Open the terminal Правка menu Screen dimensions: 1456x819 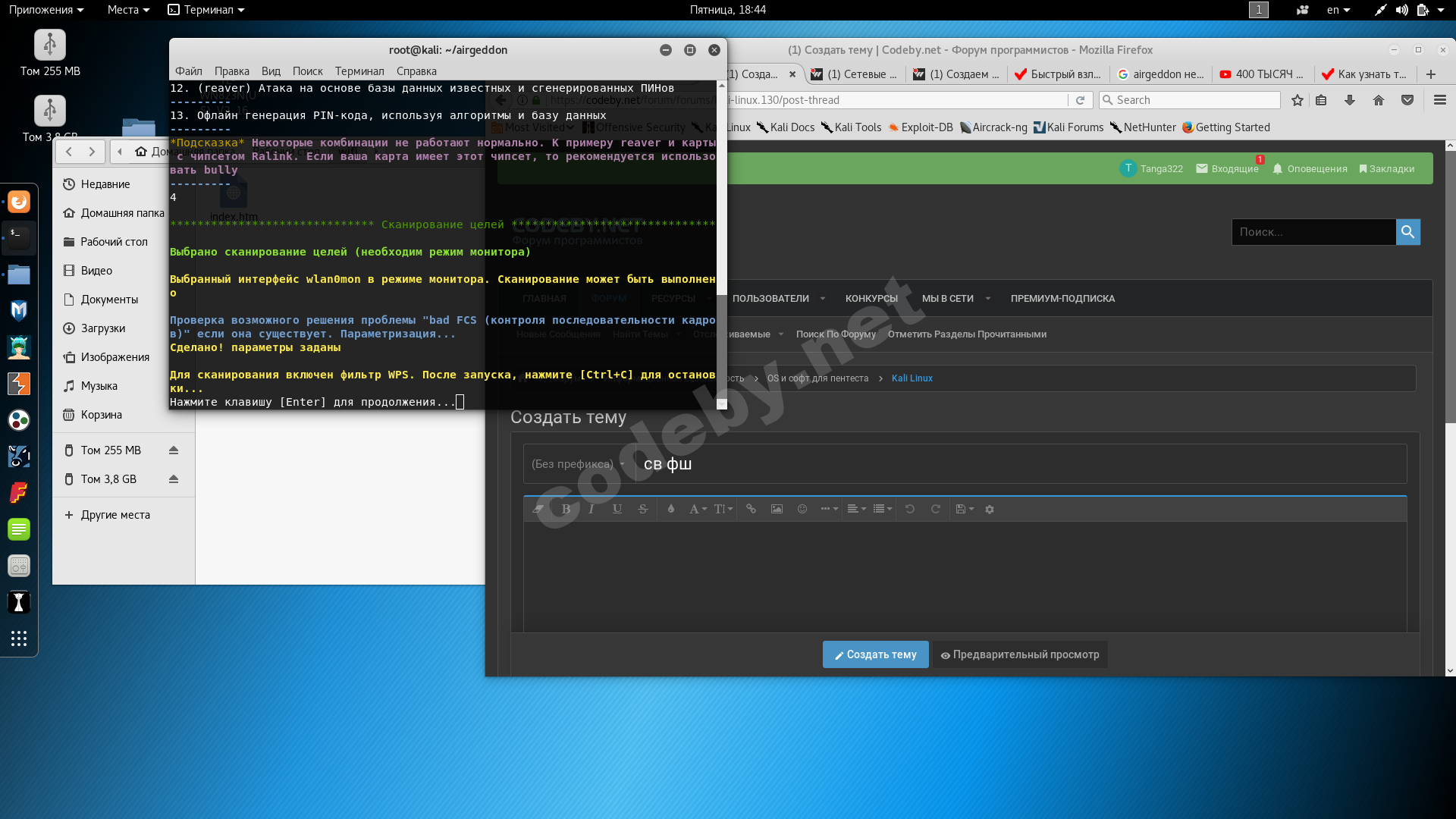point(231,71)
